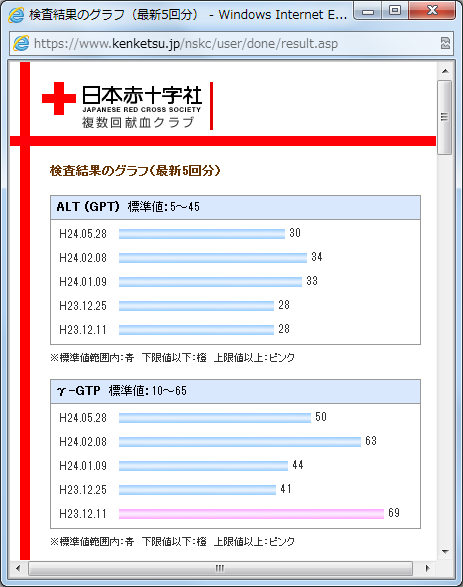Minimize the browser window
The height and width of the screenshot is (587, 463).
(368, 12)
